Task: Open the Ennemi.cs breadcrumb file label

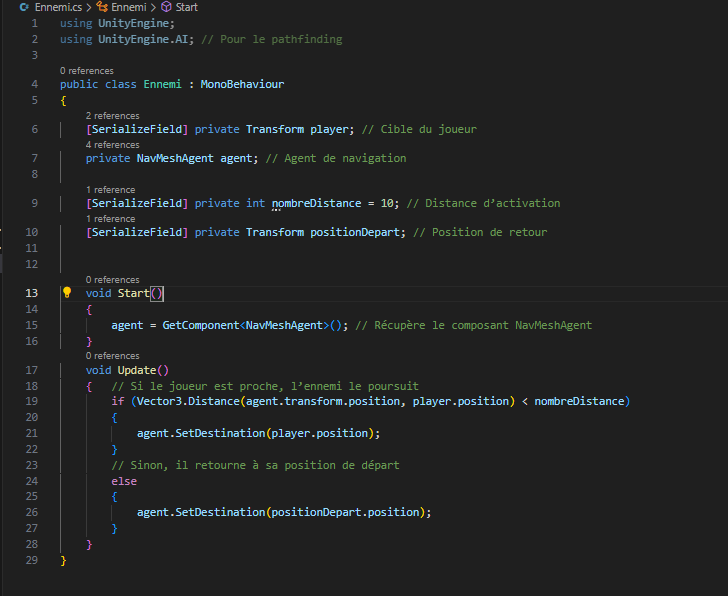Action: [56, 7]
